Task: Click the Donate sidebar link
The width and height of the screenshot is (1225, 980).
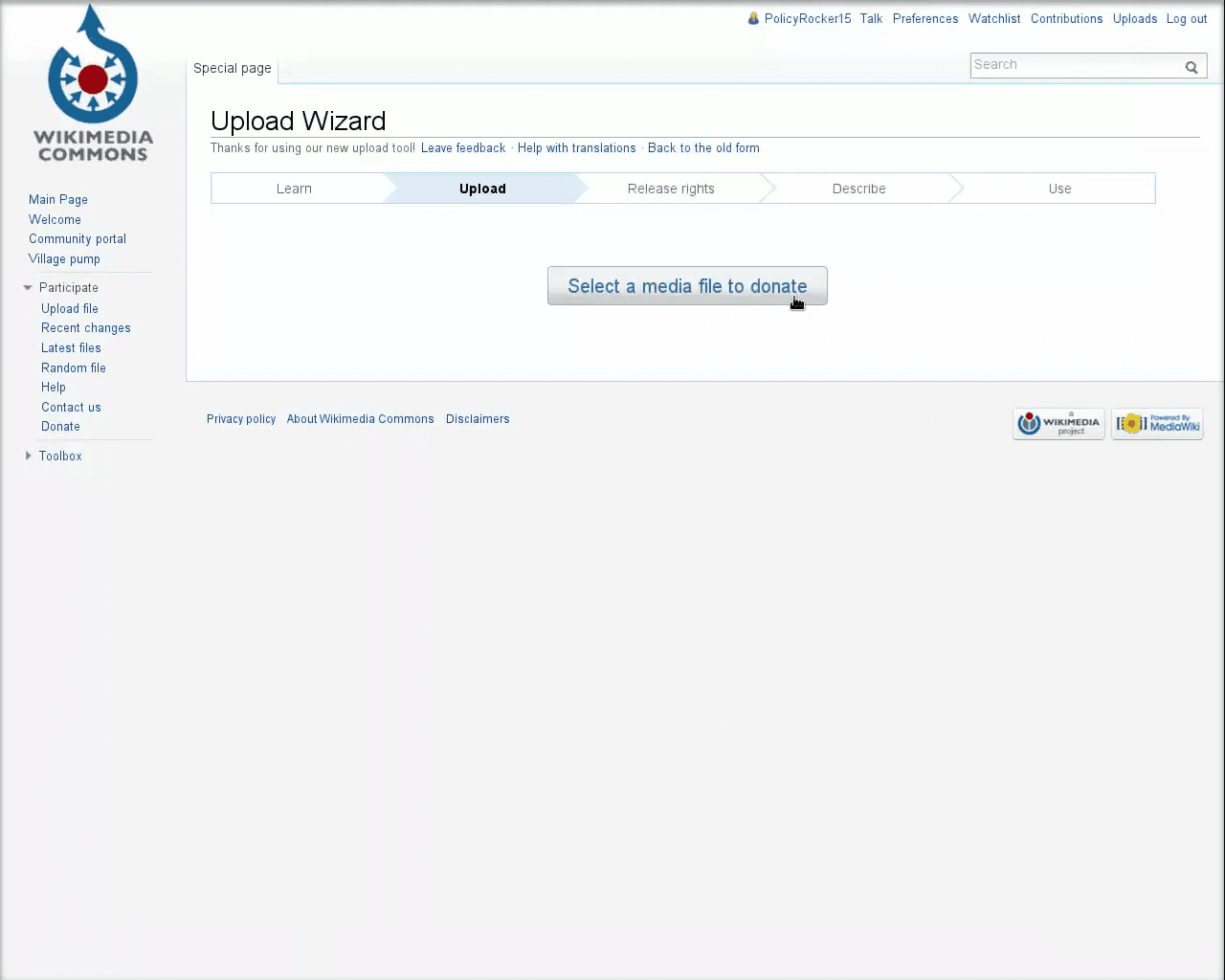Action: pos(60,427)
